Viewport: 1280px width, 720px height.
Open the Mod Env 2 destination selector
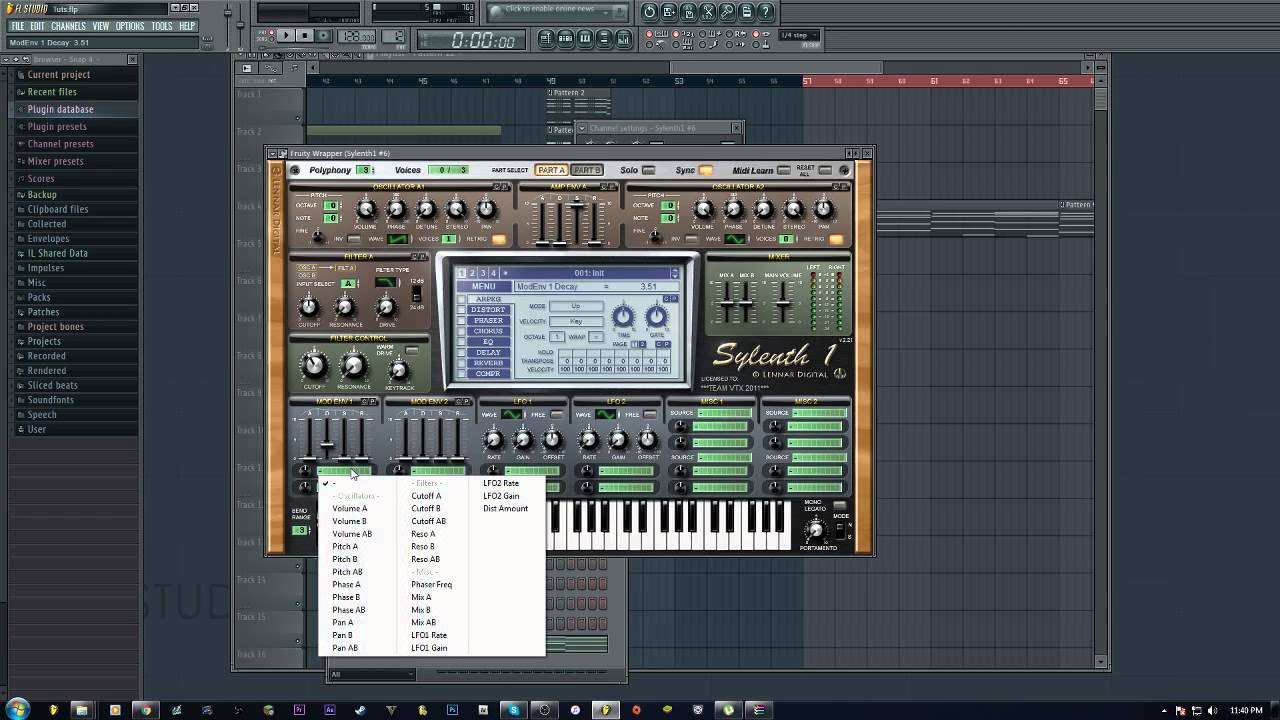tap(437, 470)
